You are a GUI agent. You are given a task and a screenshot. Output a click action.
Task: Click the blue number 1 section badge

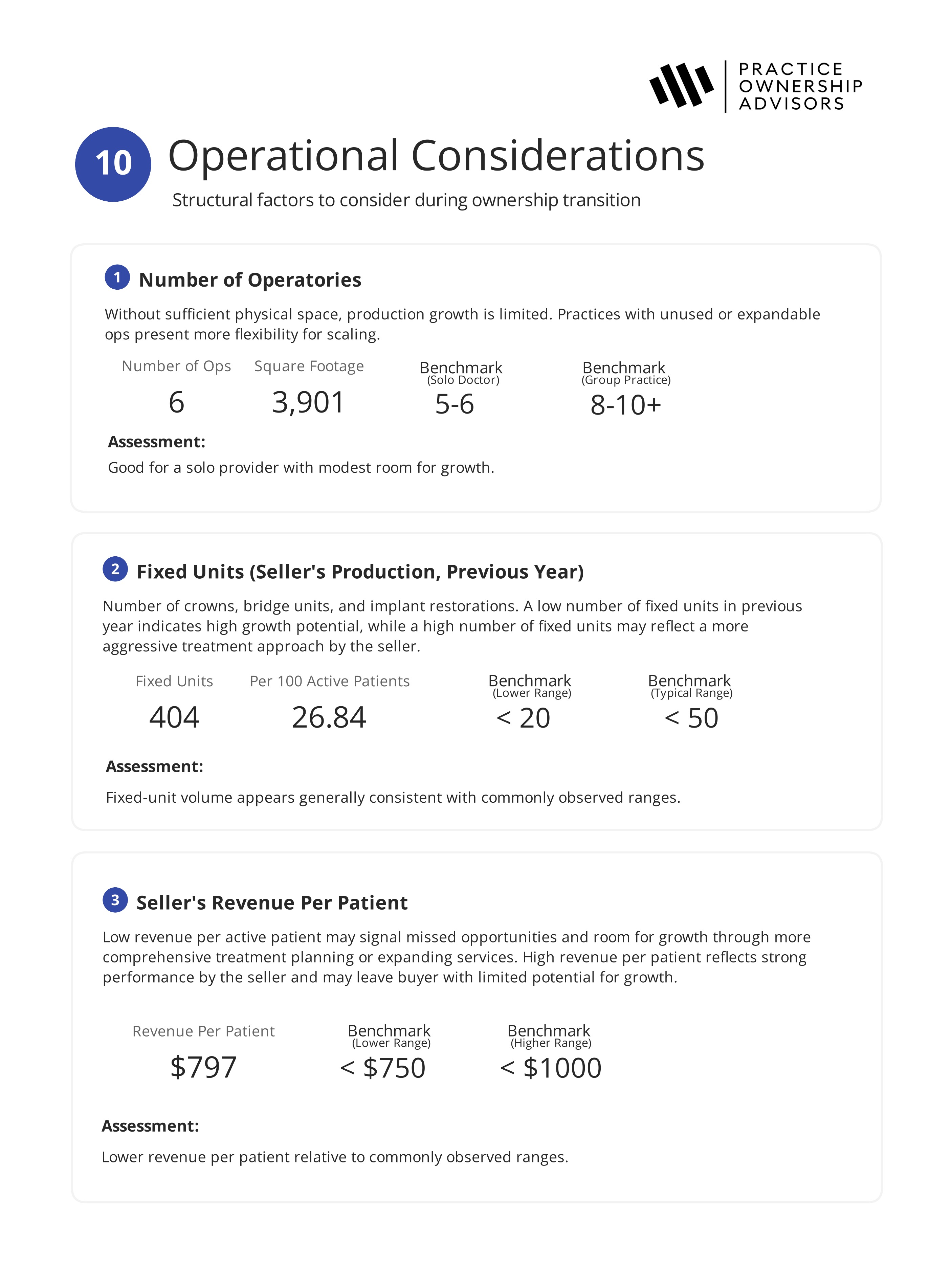pos(117,278)
